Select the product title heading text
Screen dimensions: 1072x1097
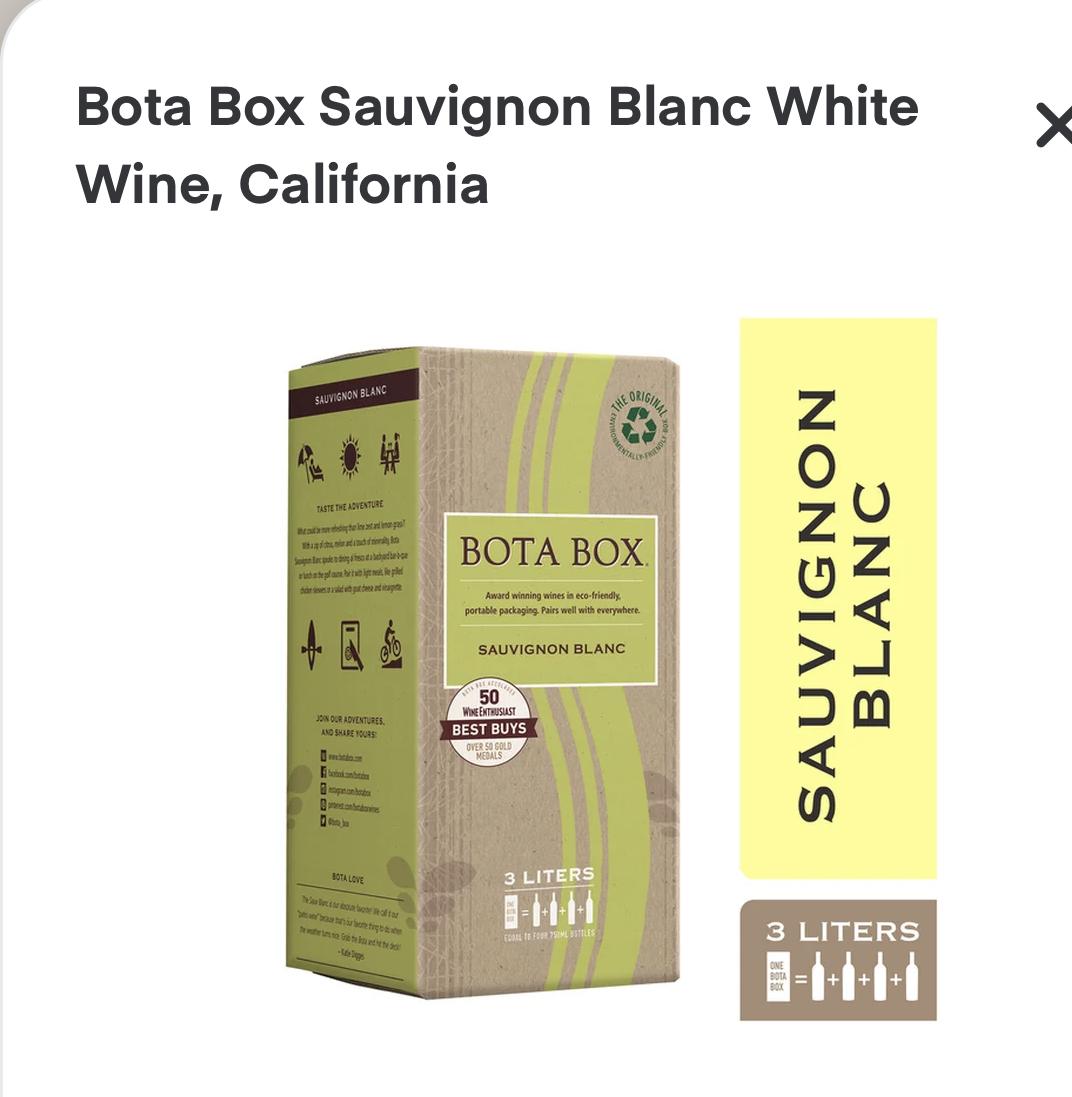(497, 145)
